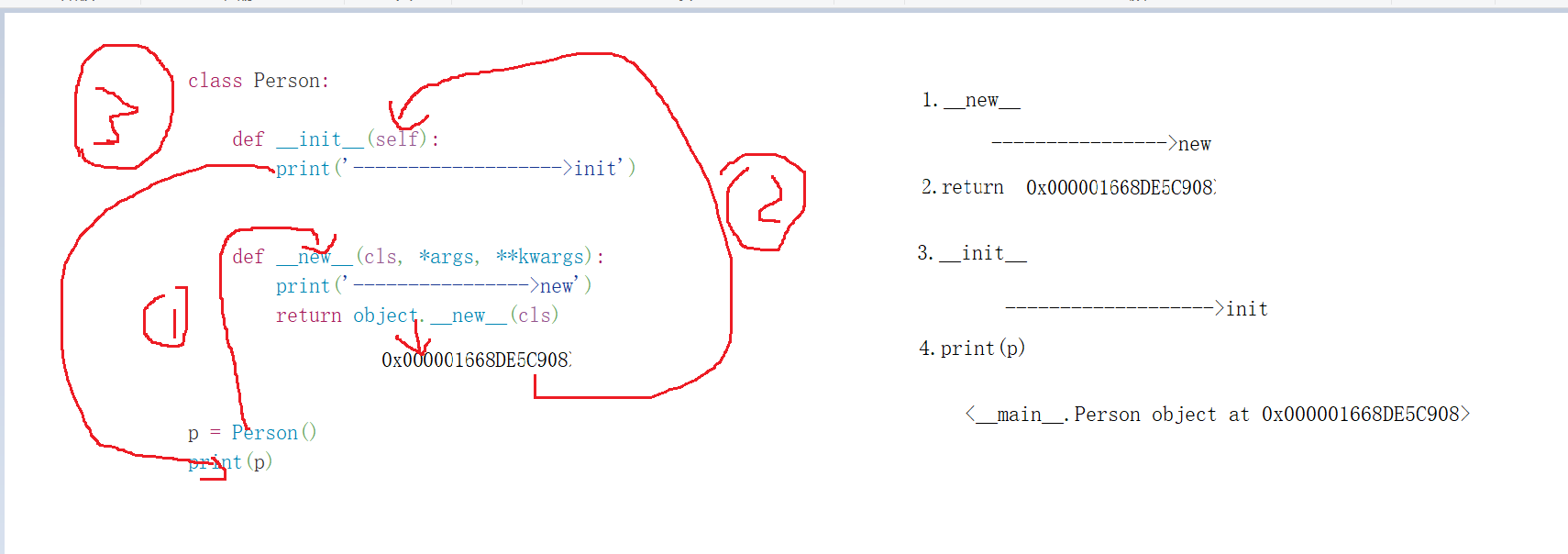This screenshot has width=1568, height=554.
Task: Click the dashed arrow output ending in 'new' under step 1
Action: (x=1101, y=144)
